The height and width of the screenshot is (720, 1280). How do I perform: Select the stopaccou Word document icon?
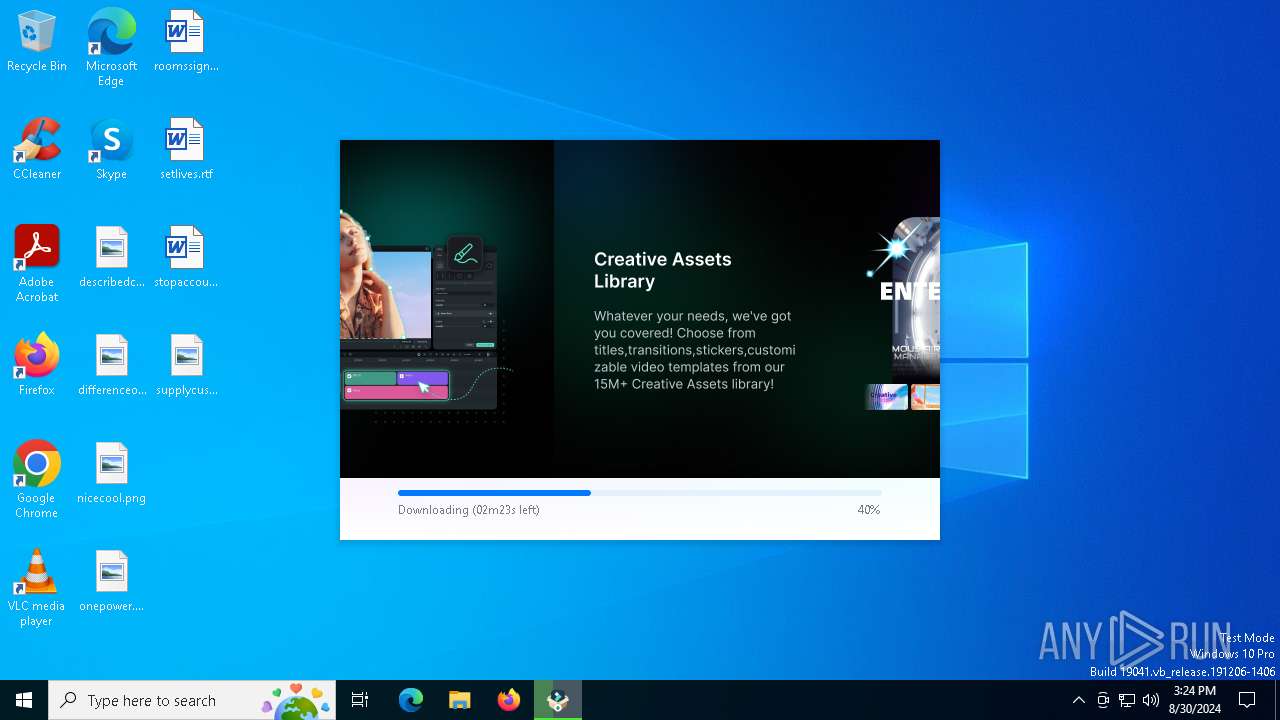(186, 258)
